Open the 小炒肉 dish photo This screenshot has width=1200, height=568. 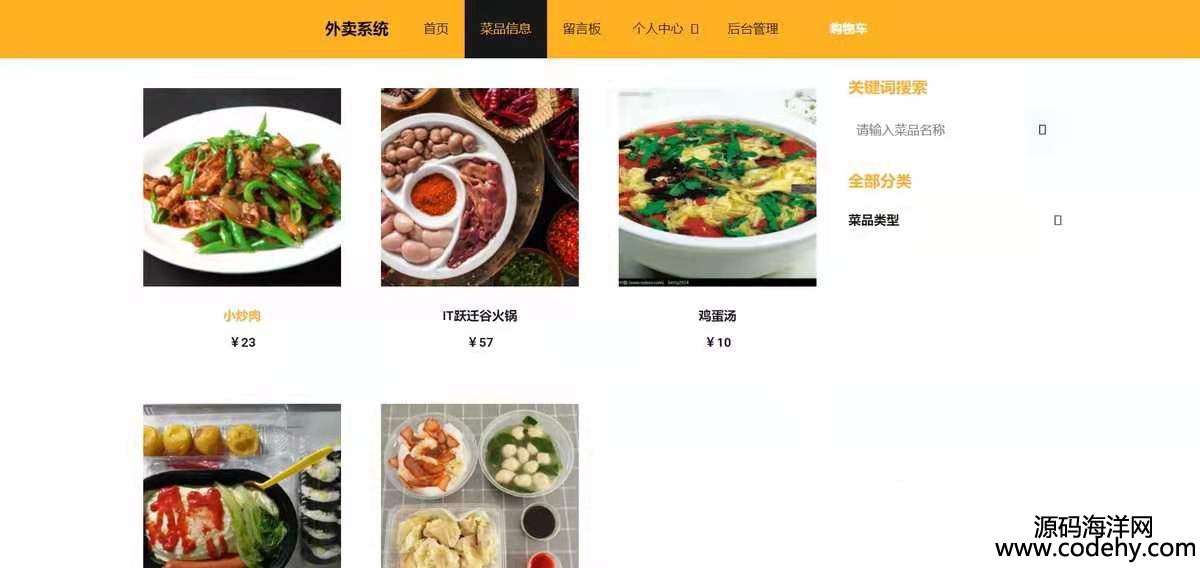coord(242,187)
